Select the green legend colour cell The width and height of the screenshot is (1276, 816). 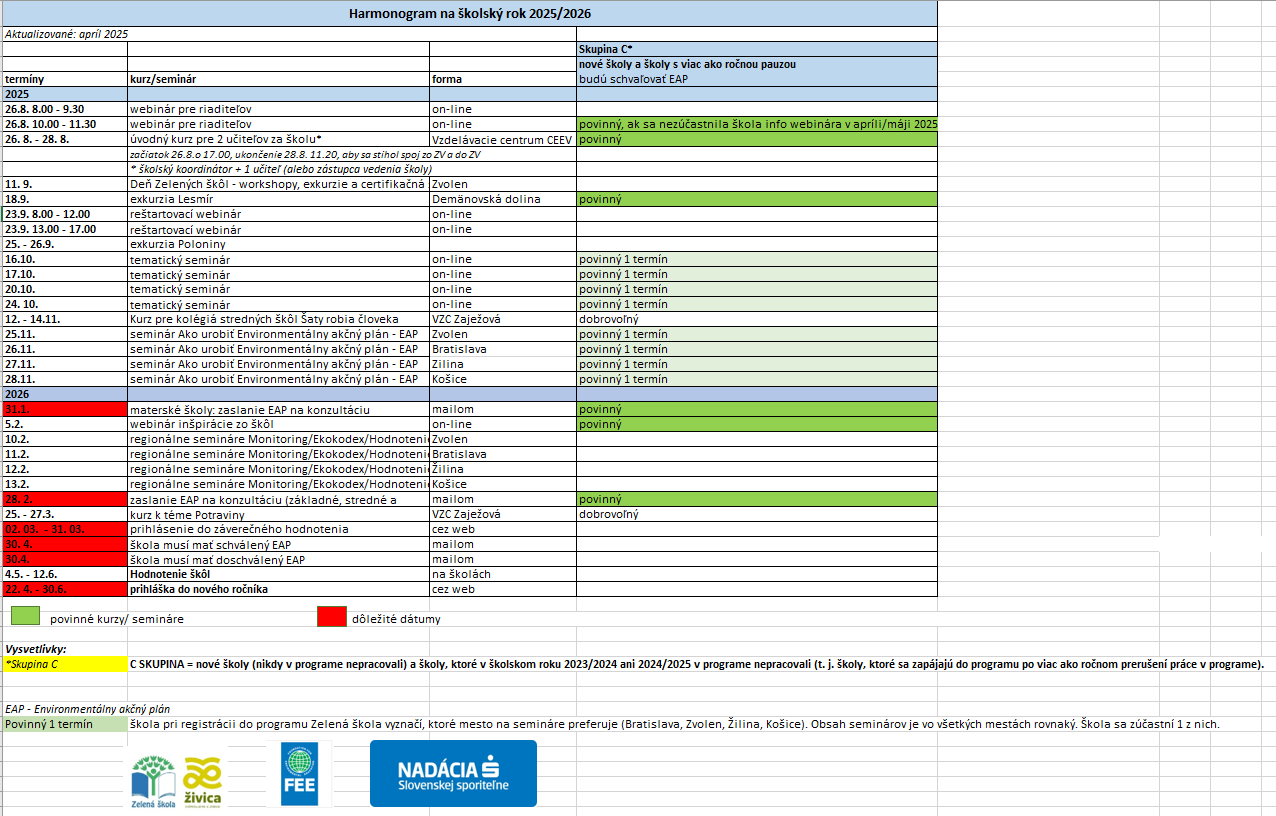23,617
